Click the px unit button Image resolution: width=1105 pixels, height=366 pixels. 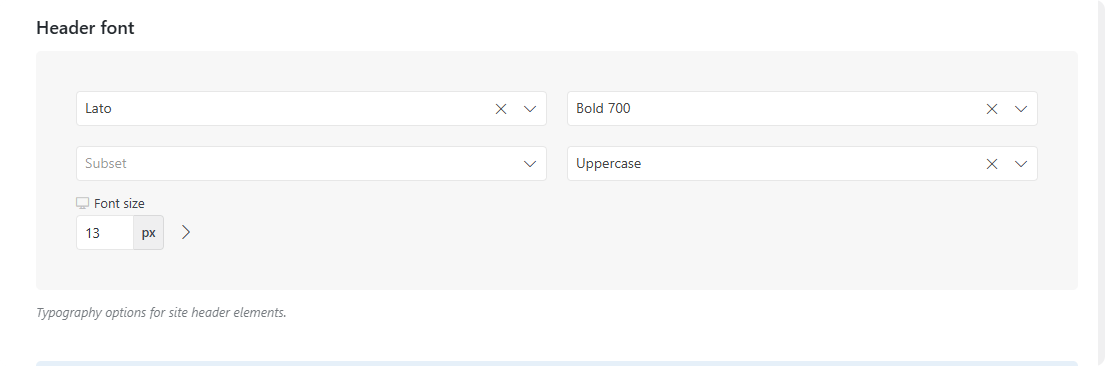149,233
